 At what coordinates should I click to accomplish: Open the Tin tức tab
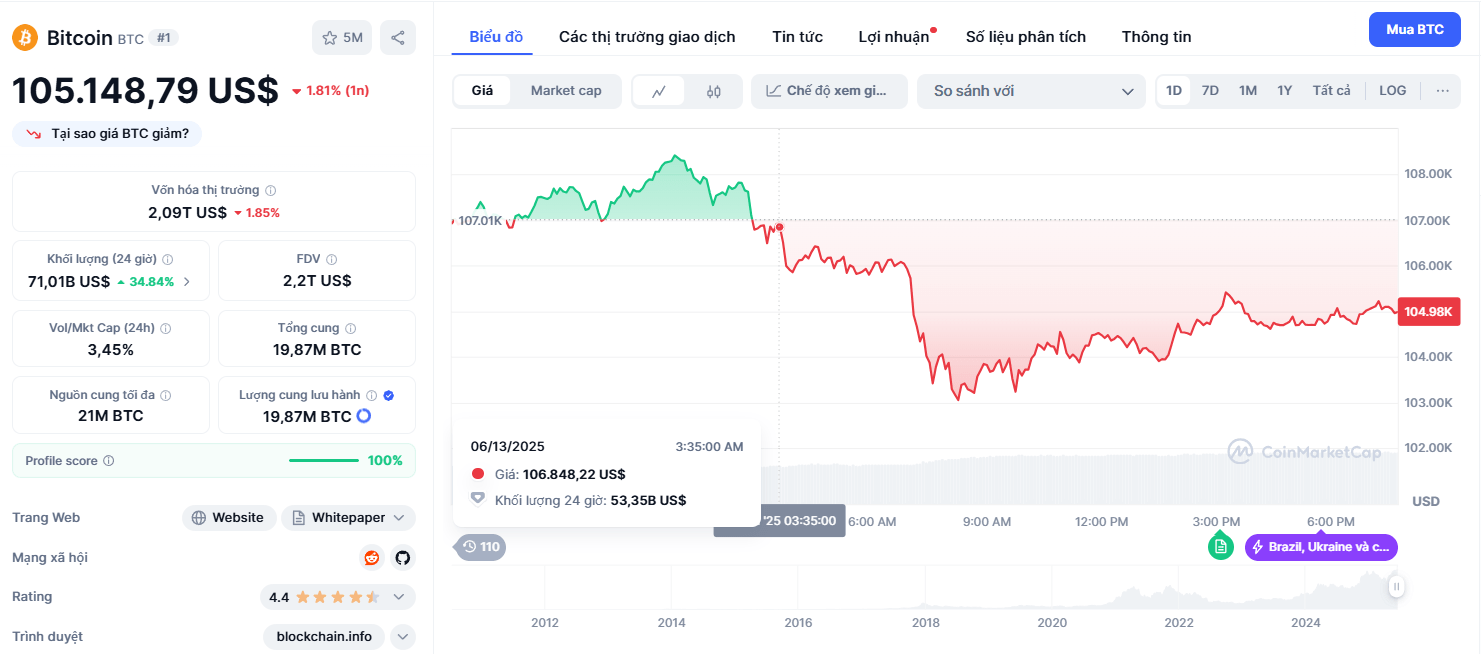pos(797,37)
